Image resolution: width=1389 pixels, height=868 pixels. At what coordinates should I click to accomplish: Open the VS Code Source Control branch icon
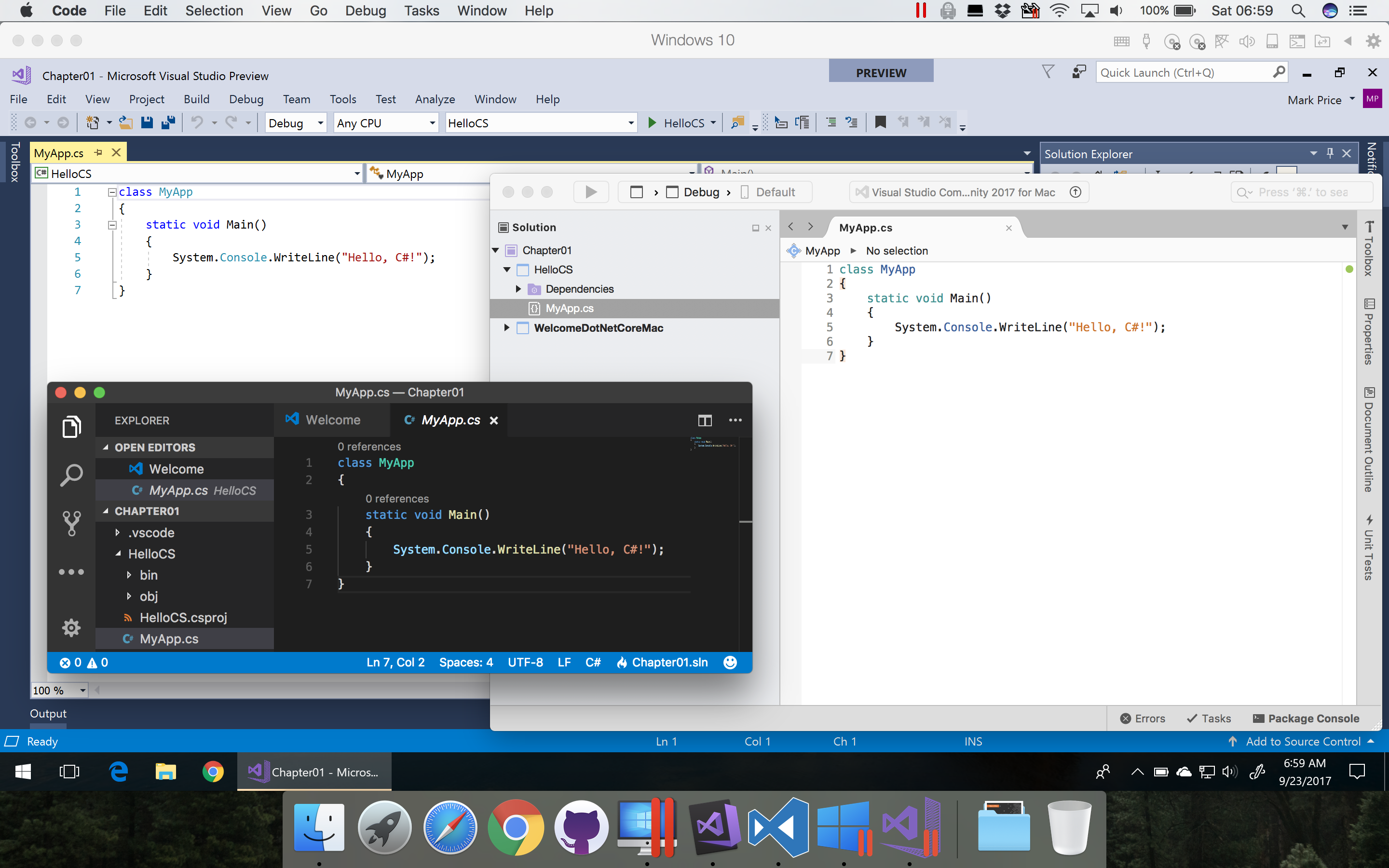point(71,524)
